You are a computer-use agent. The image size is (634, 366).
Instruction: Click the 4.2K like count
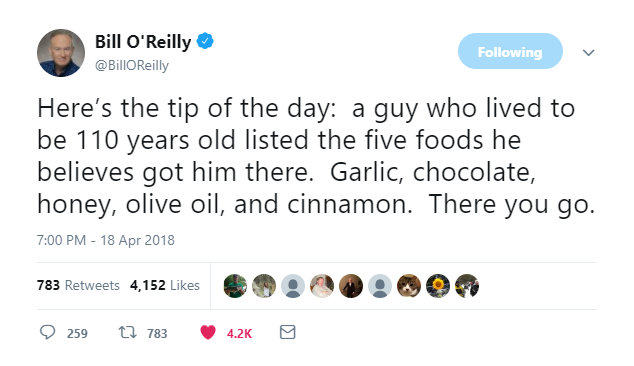[239, 333]
